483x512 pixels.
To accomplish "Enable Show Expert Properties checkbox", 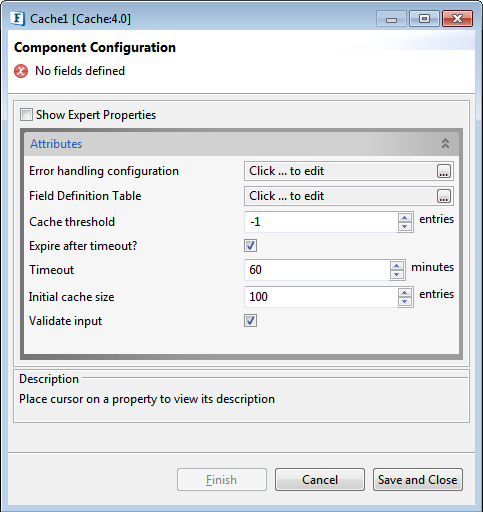I will click(x=26, y=115).
